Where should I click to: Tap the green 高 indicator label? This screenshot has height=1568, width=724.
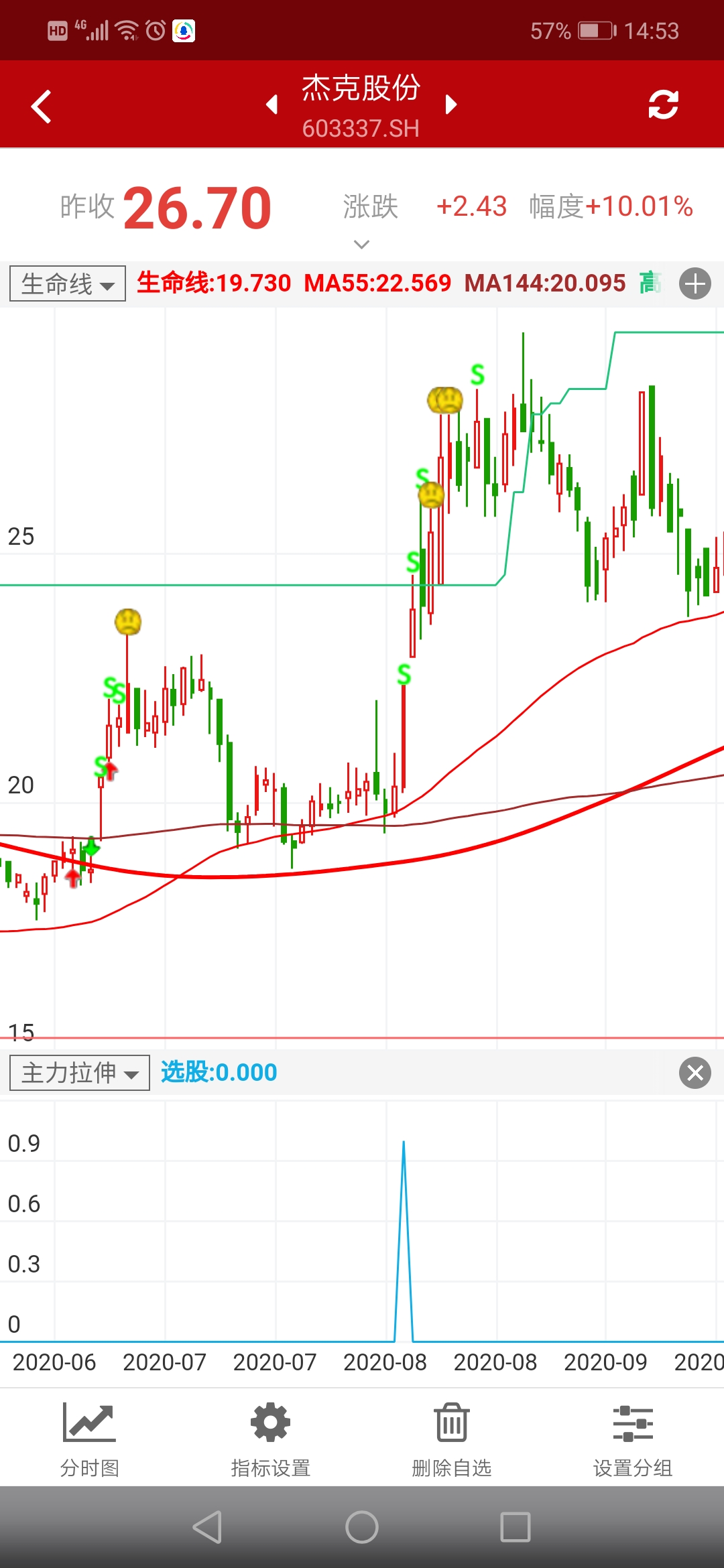pyautogui.click(x=650, y=283)
